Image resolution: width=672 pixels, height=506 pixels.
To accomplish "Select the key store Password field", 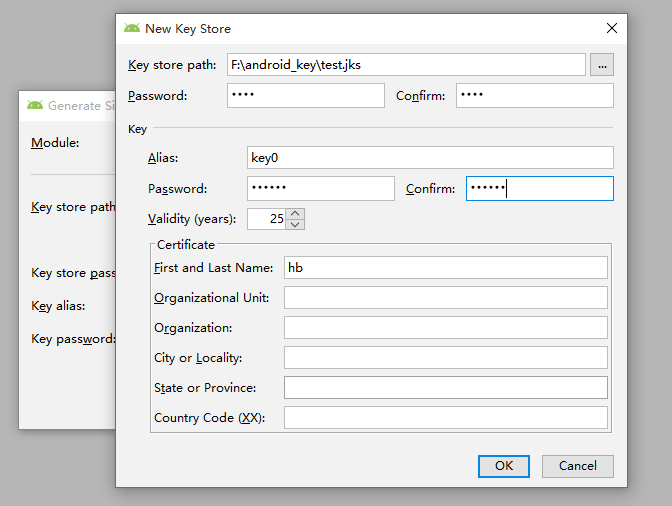I will (306, 95).
